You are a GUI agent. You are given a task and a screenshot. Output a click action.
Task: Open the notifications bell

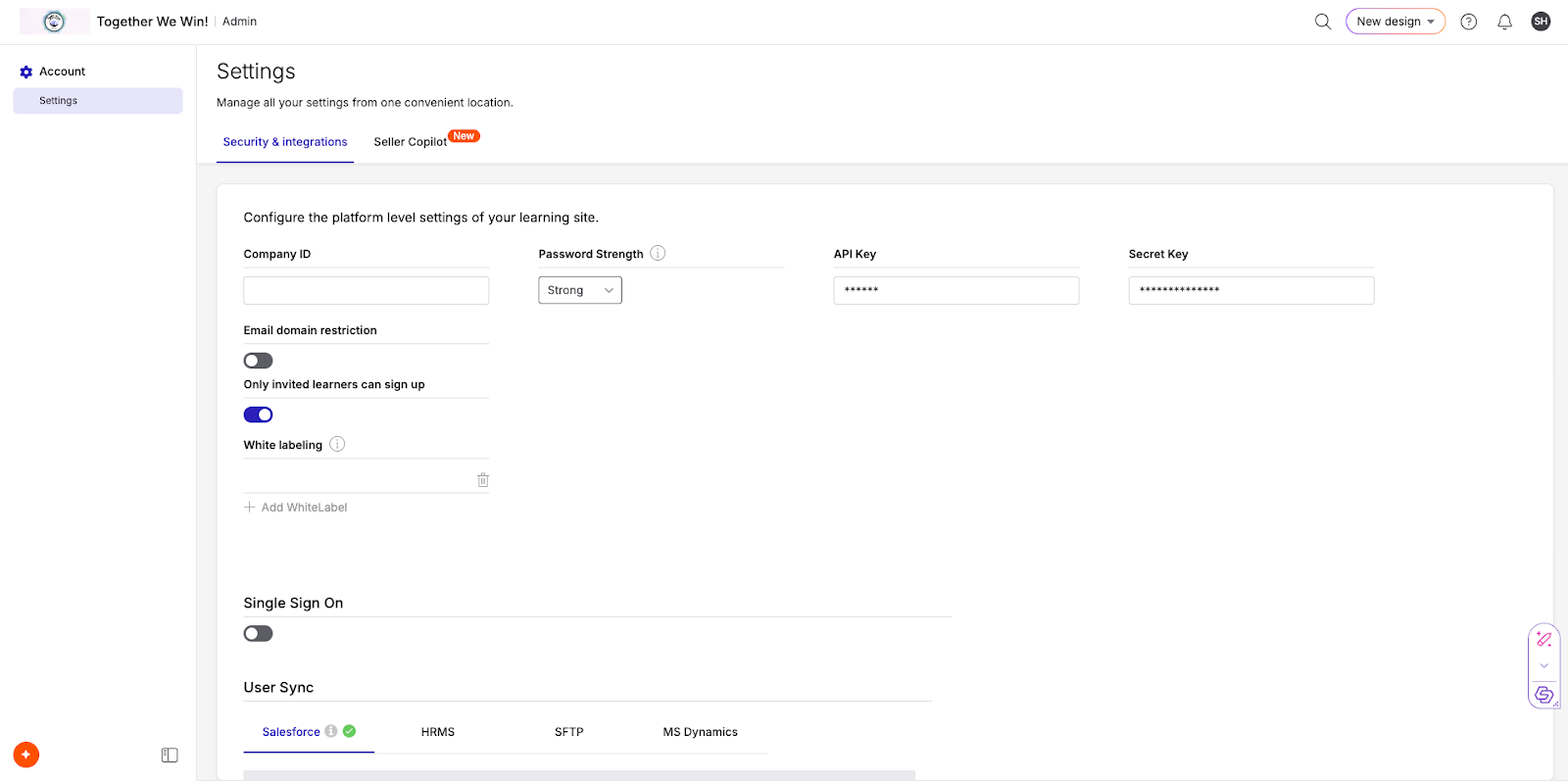click(x=1504, y=22)
